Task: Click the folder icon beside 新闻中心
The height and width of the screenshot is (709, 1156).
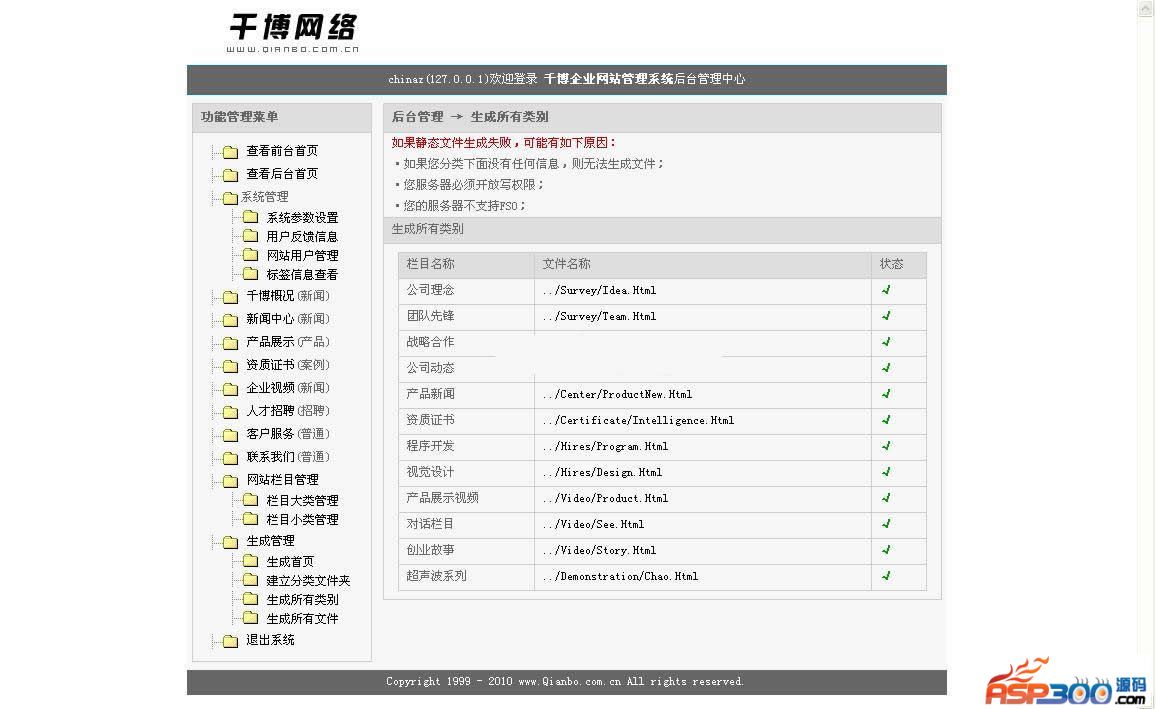Action: coord(231,320)
